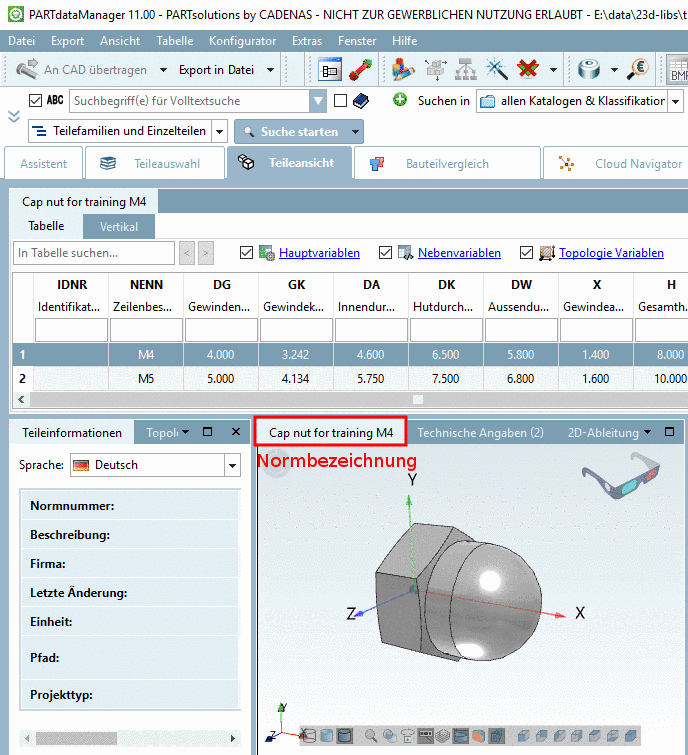
Task: Select shaded with edges cylinder display icon
Action: pyautogui.click(x=345, y=735)
